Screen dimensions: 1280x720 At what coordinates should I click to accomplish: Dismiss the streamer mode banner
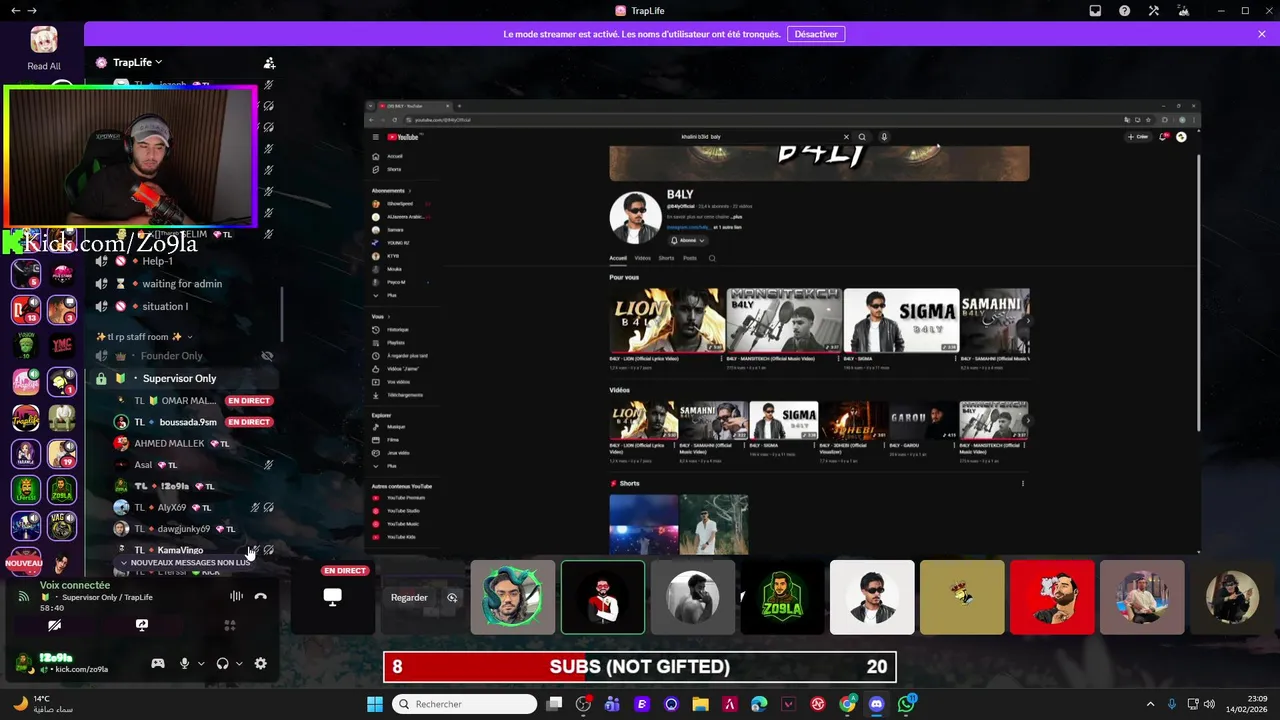point(1262,34)
